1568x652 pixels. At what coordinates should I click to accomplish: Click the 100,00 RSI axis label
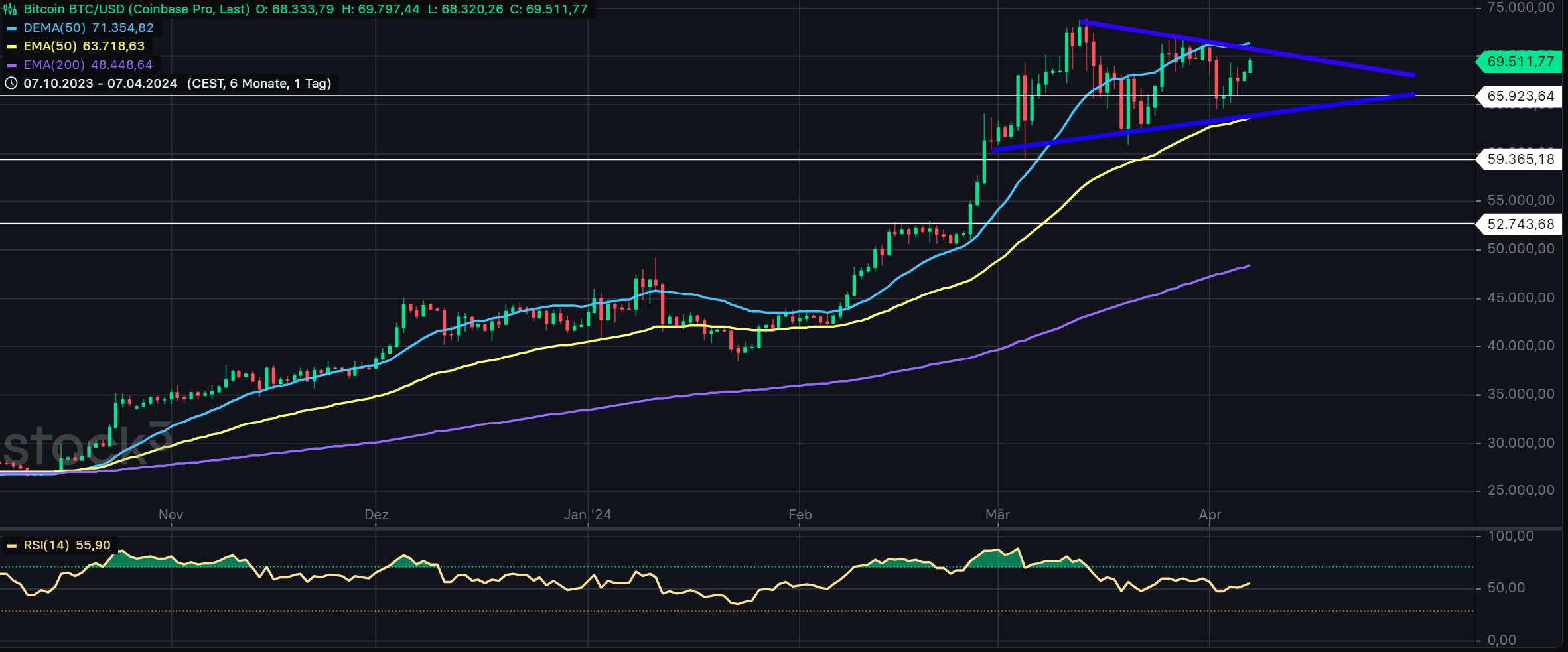click(x=1511, y=536)
